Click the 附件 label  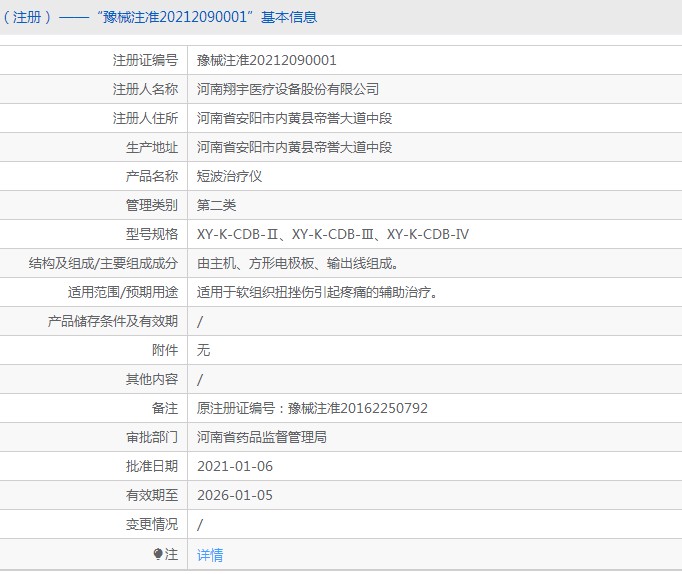165,350
